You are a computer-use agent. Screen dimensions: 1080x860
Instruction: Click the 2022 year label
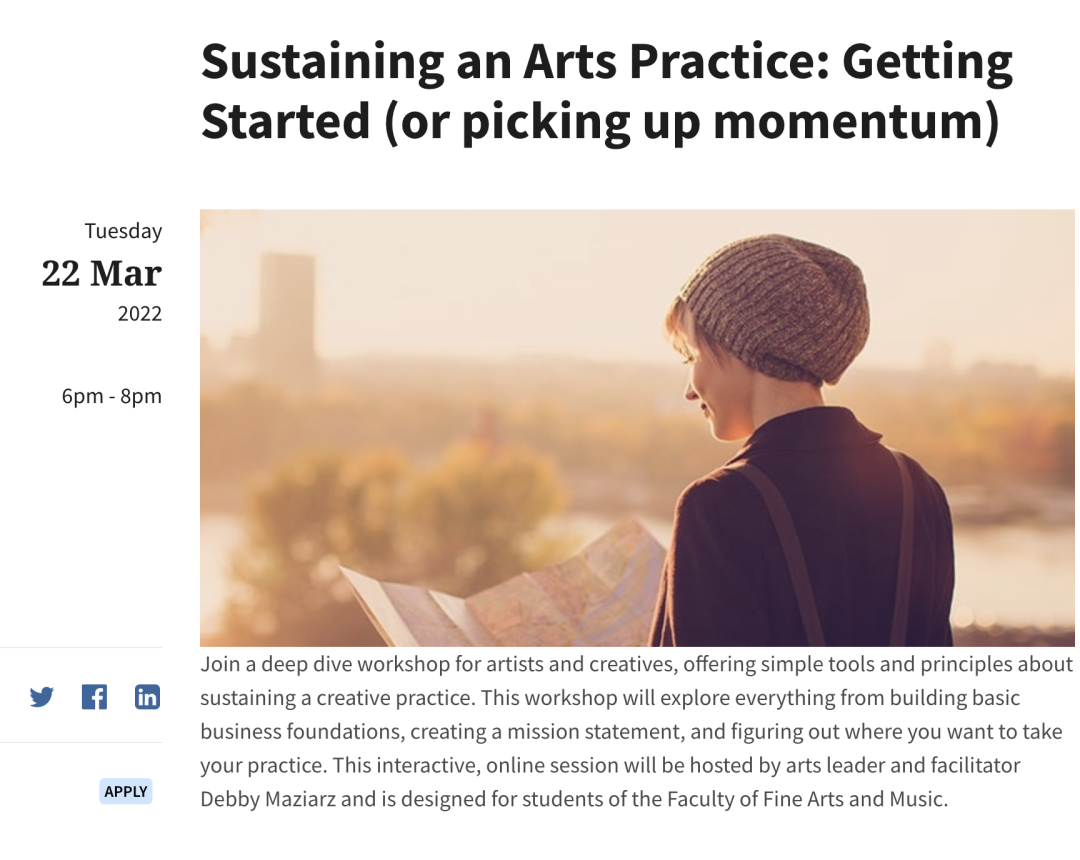coord(140,314)
